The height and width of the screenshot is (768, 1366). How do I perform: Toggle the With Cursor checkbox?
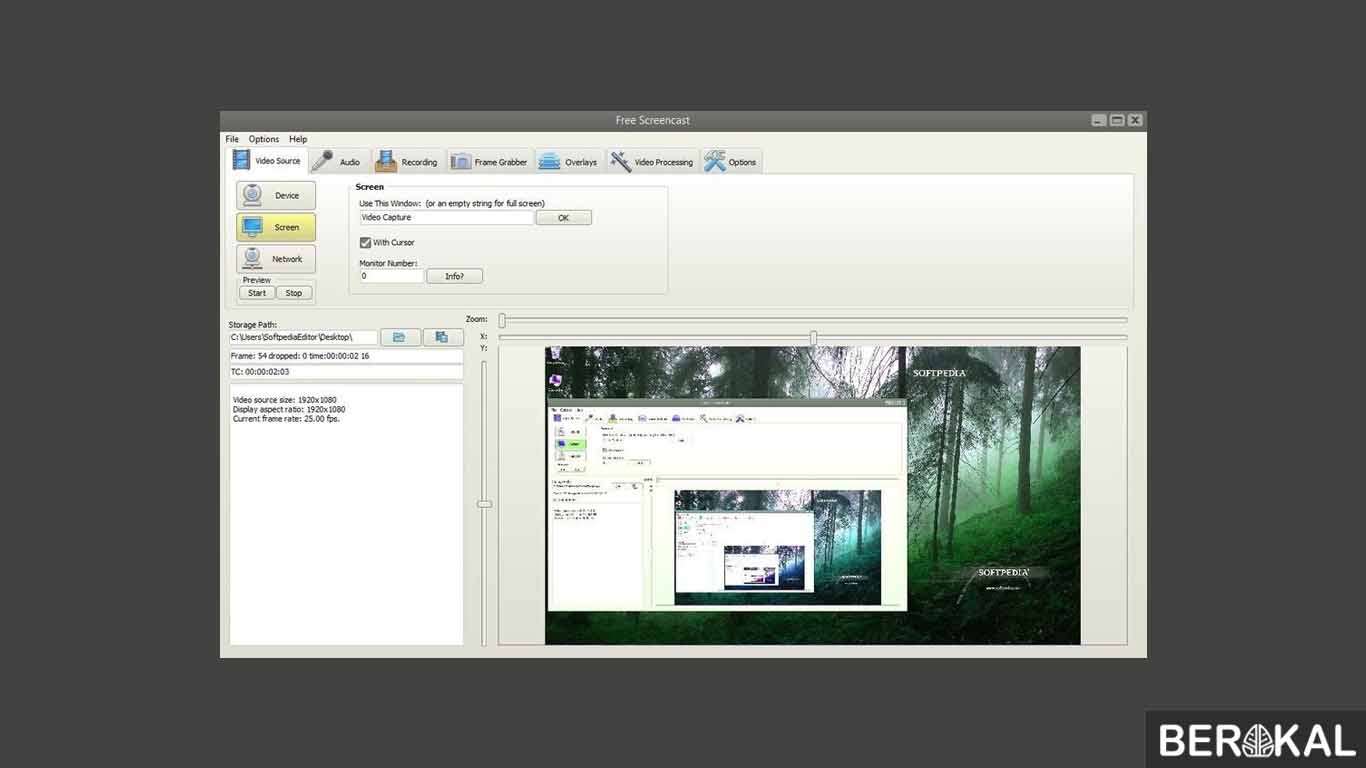click(x=366, y=243)
